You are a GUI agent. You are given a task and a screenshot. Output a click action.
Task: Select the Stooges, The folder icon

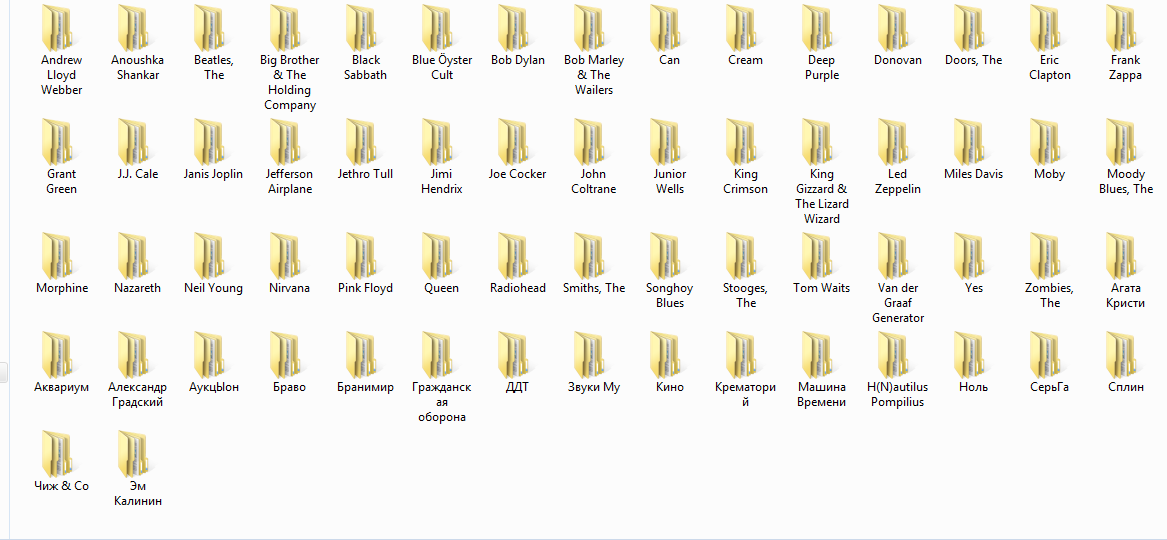point(741,255)
